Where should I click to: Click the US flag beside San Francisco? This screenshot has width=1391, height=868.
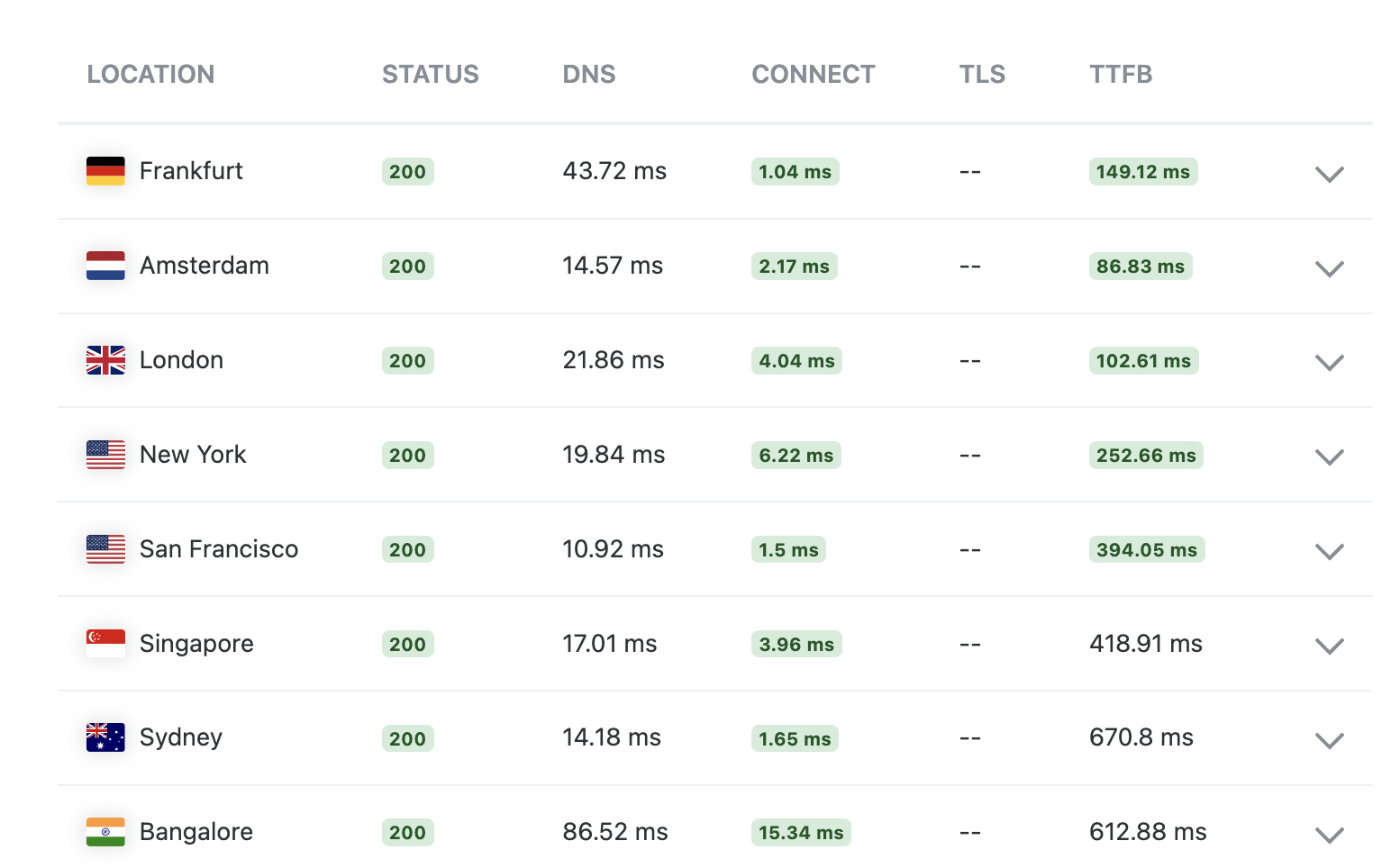[x=105, y=549]
